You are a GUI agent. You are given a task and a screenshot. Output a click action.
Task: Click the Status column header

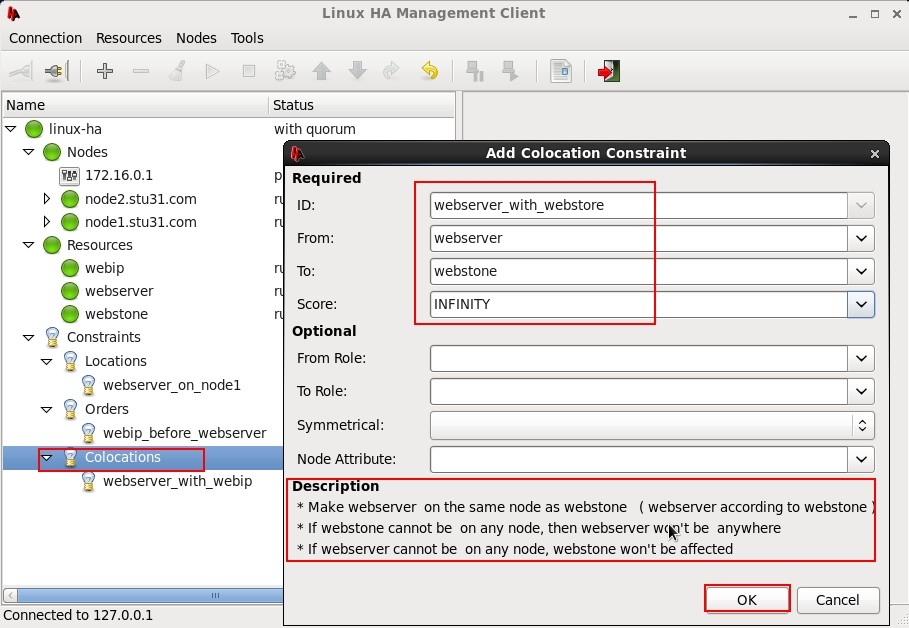point(362,105)
